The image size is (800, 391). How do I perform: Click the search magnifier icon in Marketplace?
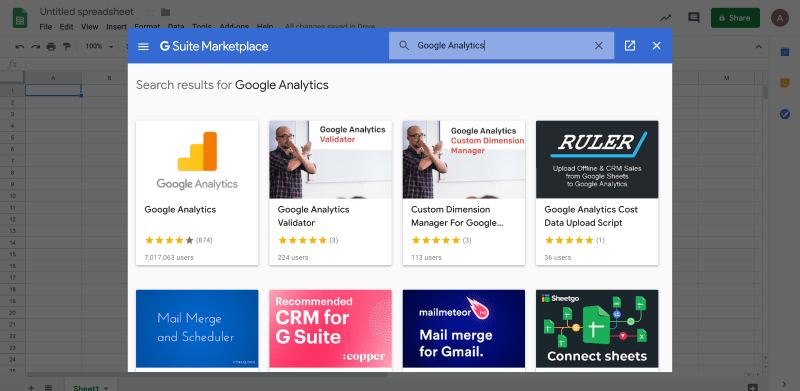[404, 46]
